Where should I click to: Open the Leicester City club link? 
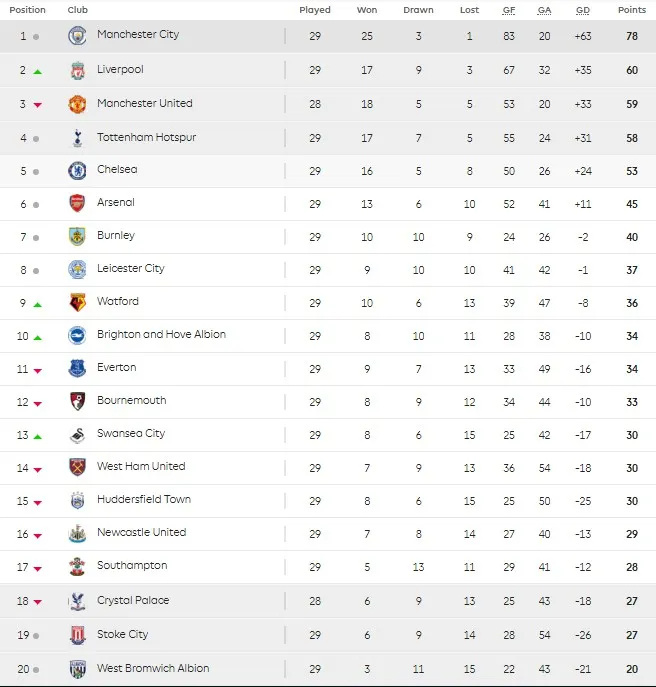pos(131,268)
